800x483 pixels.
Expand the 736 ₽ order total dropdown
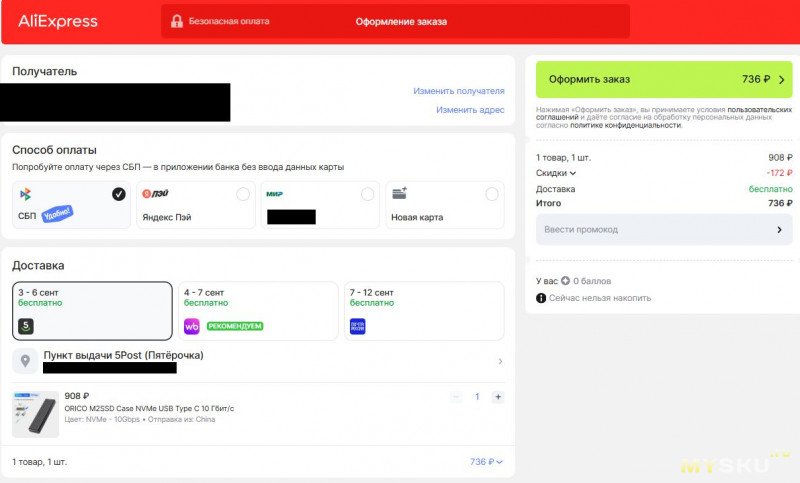[x=486, y=462]
